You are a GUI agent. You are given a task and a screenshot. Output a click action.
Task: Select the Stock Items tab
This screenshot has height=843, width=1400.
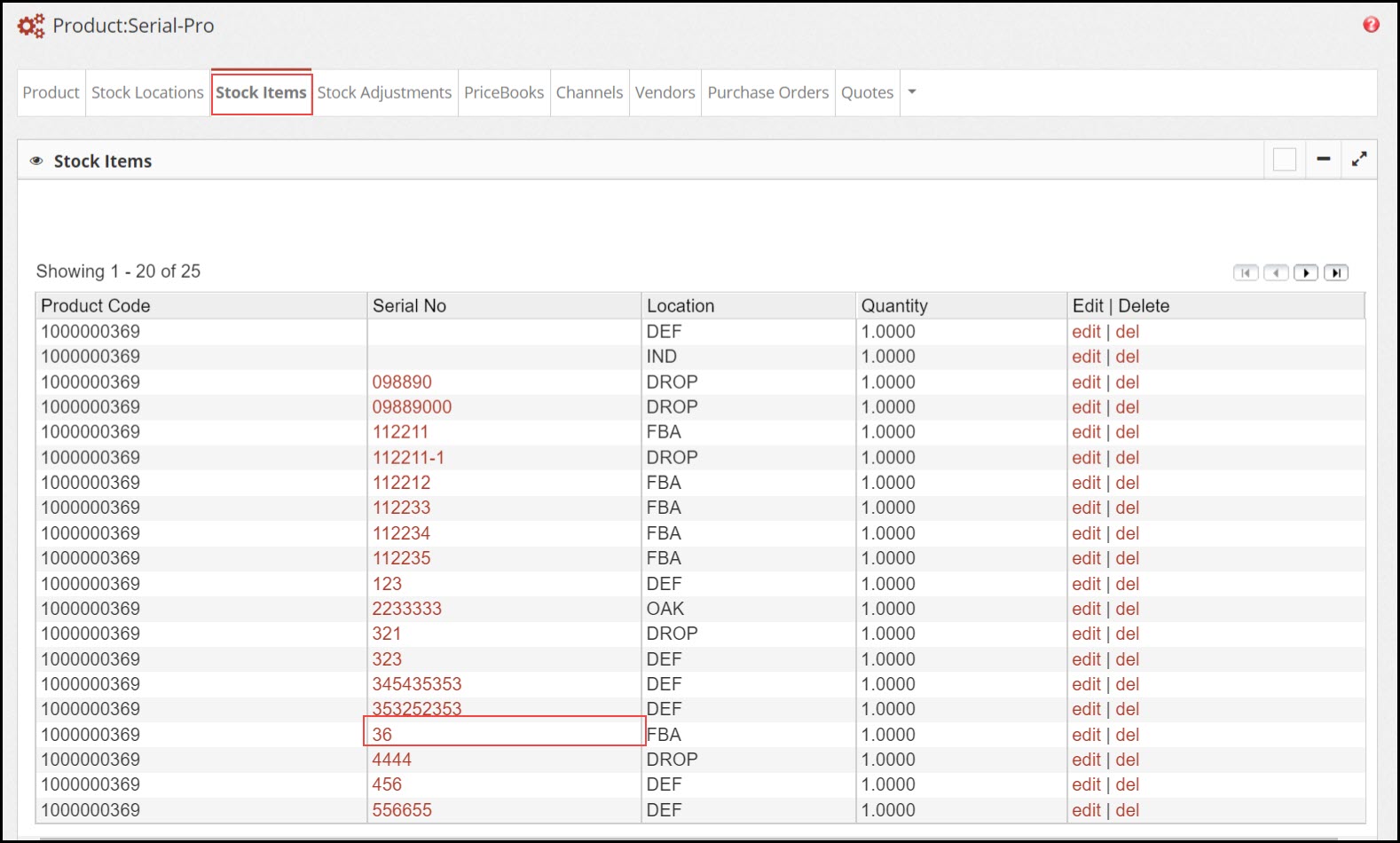pyautogui.click(x=261, y=92)
